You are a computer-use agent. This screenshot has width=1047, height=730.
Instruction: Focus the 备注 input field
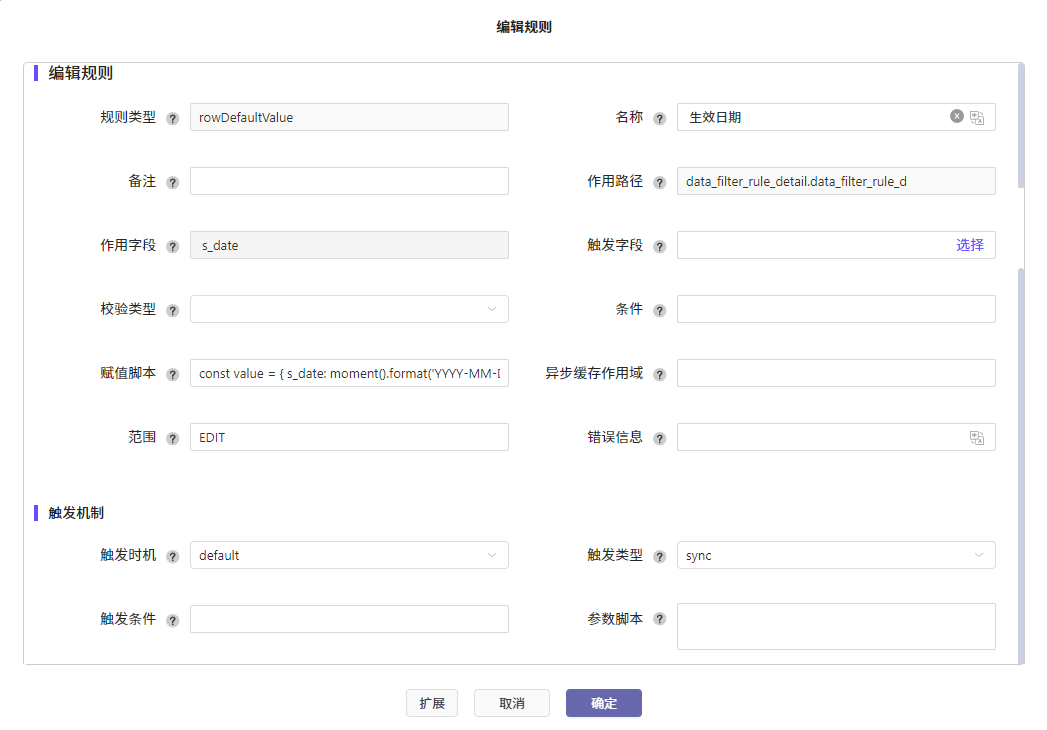(x=349, y=181)
